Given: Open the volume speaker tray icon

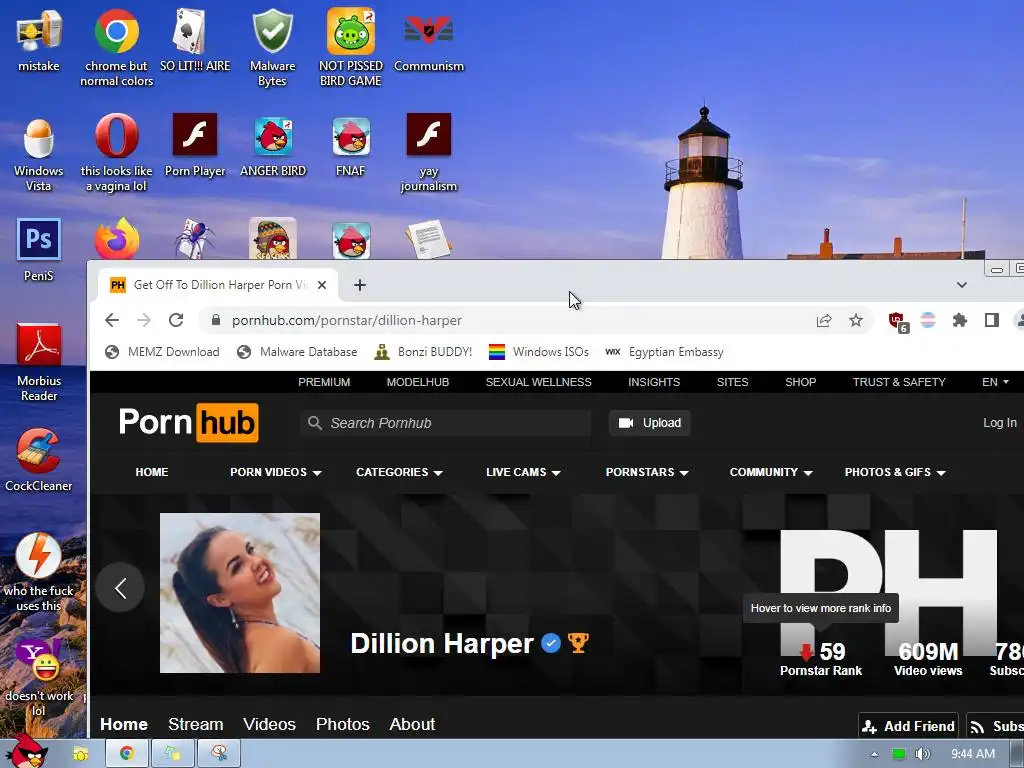Looking at the screenshot, I should click(x=922, y=754).
